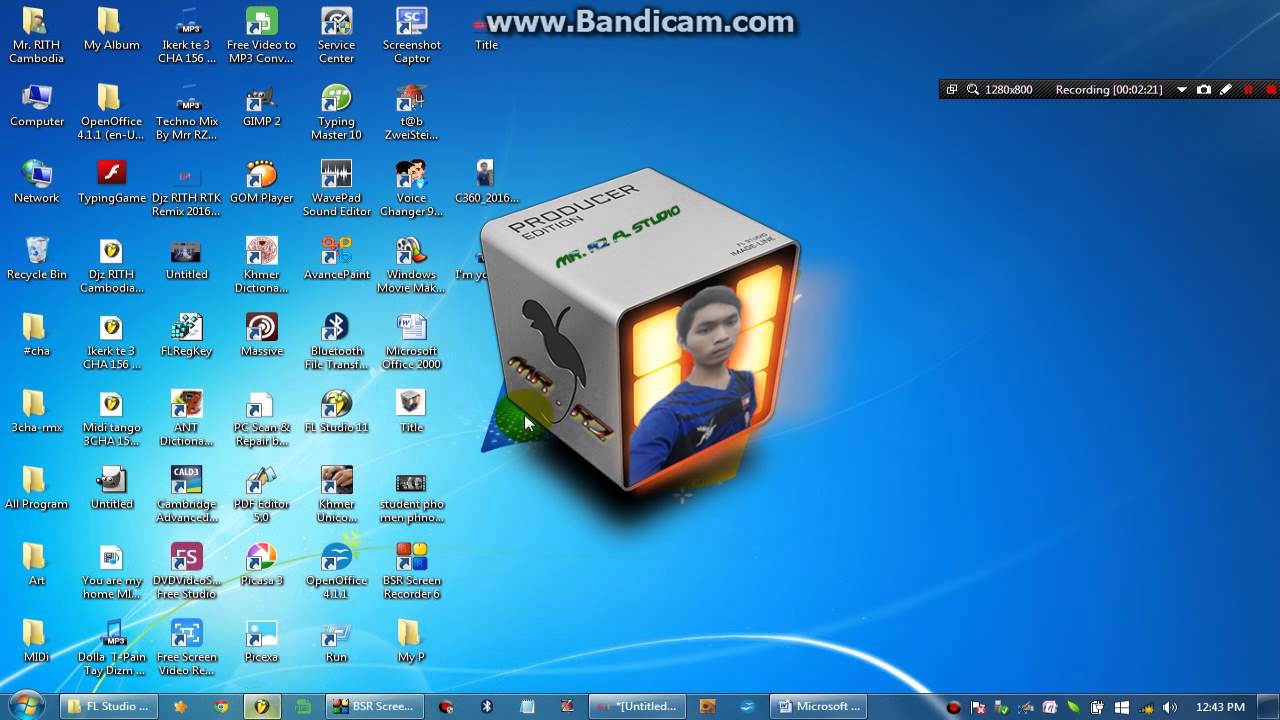1280x720 pixels.
Task: Open the Recycle Bin
Action: (36, 258)
